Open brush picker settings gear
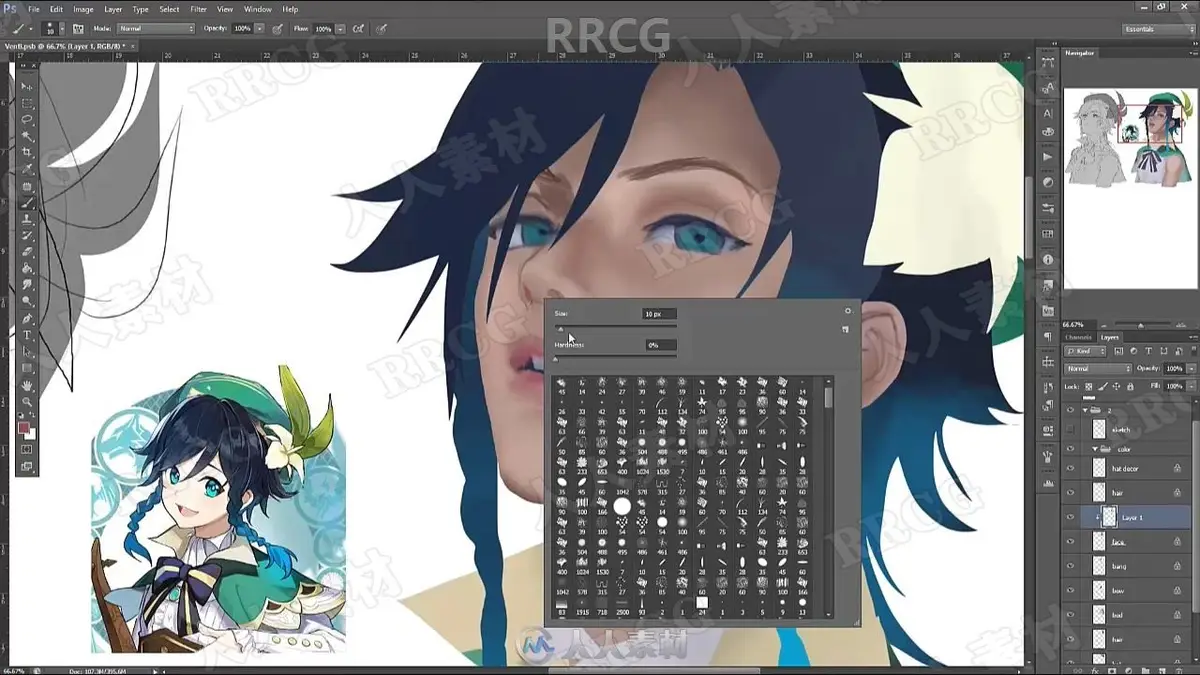This screenshot has width=1200, height=675. [x=848, y=311]
